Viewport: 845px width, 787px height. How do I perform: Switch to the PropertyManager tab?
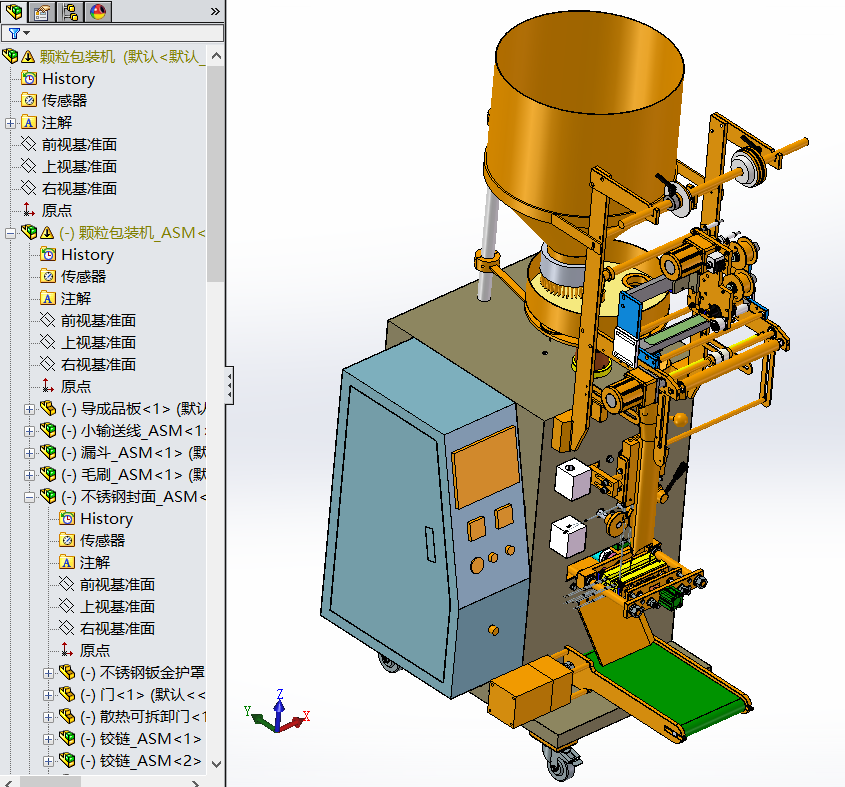coord(41,11)
